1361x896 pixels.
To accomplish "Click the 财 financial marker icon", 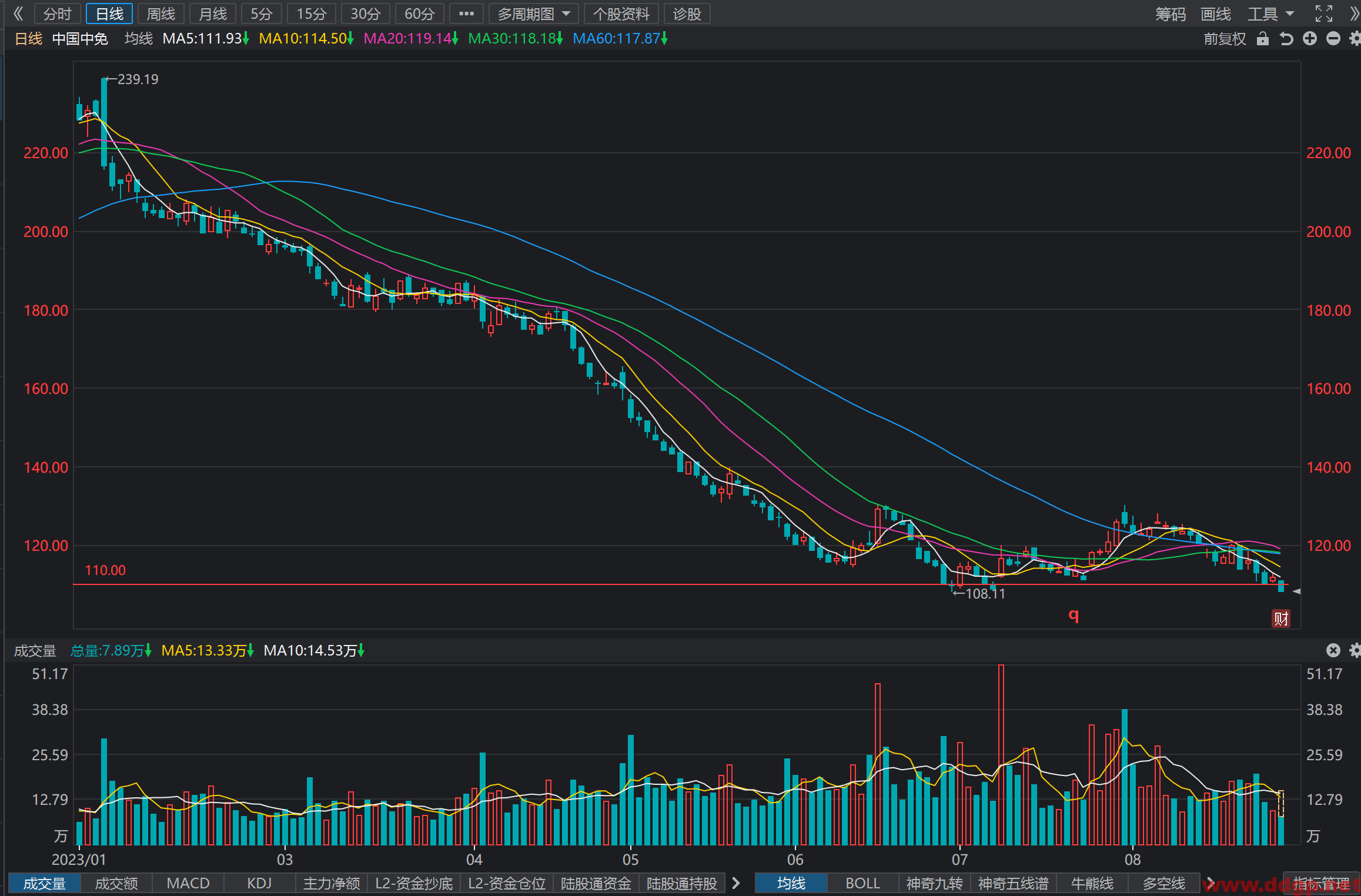I will [1281, 618].
